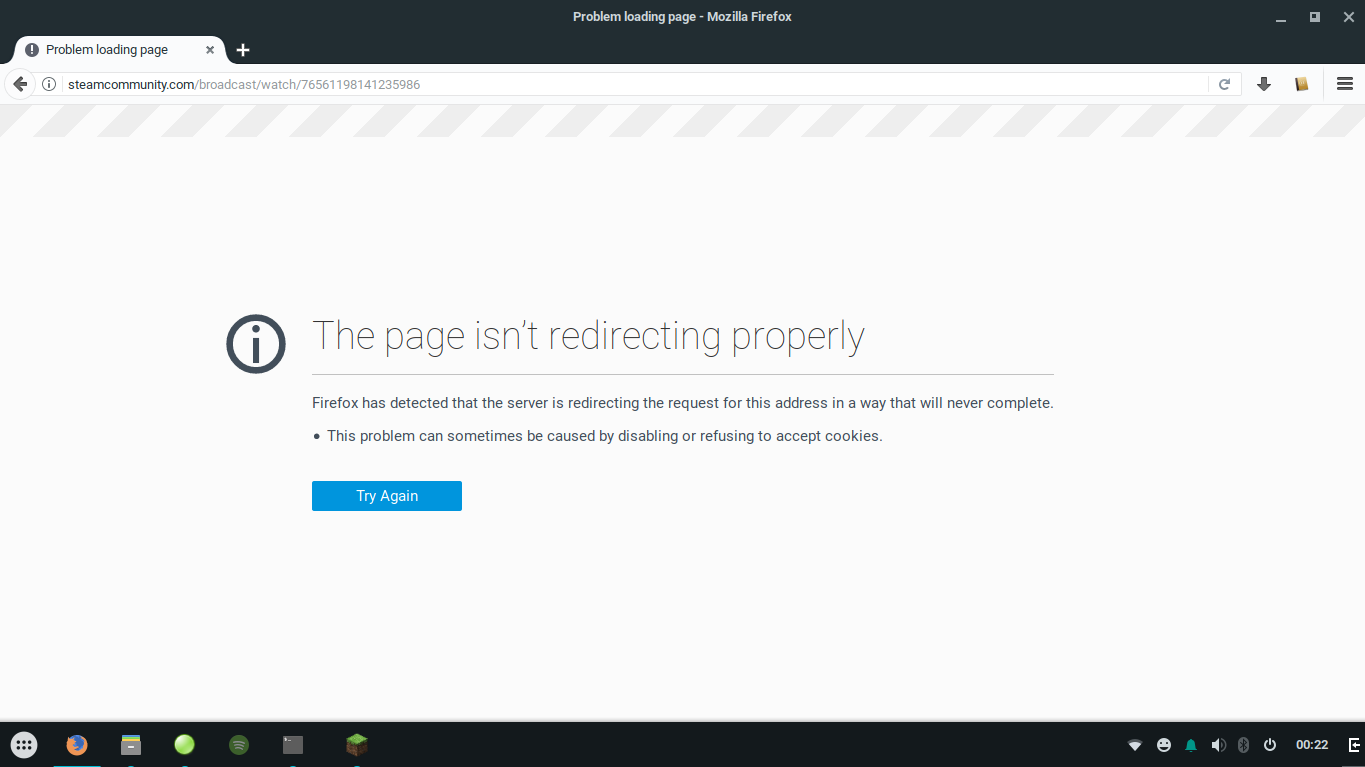Image resolution: width=1365 pixels, height=767 pixels.
Task: Switch to Firefox in the taskbar
Action: pos(77,745)
